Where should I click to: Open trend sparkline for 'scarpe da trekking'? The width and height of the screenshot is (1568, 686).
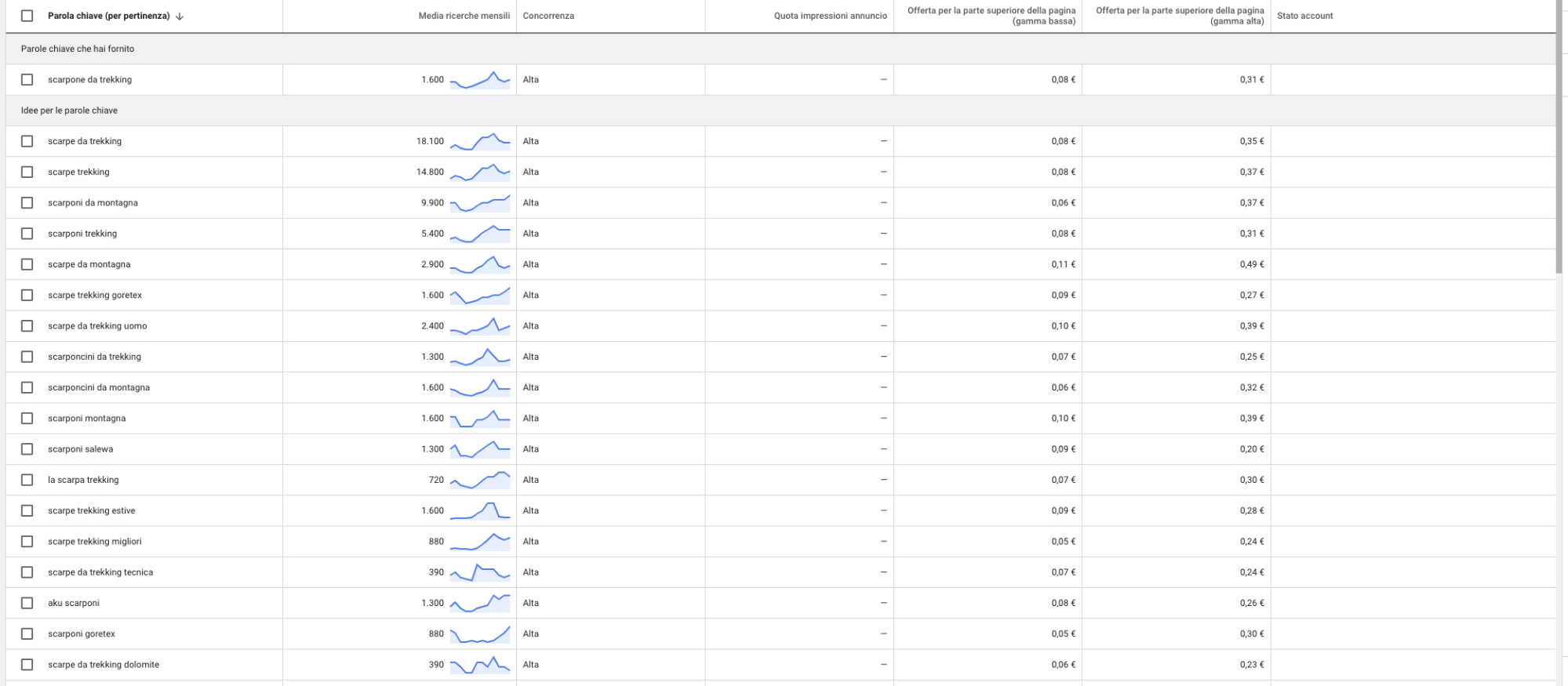click(x=480, y=141)
